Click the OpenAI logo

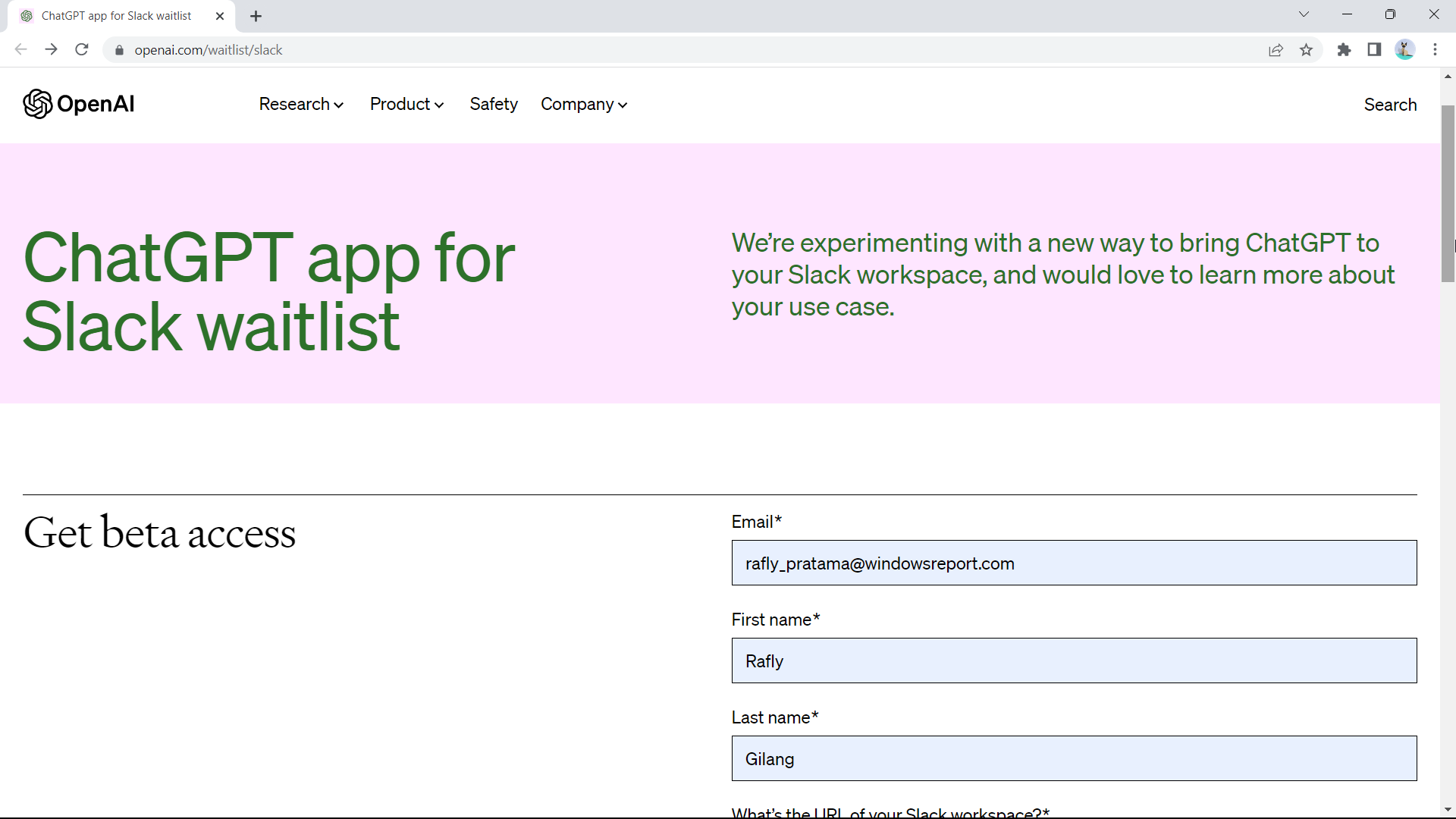[x=78, y=104]
